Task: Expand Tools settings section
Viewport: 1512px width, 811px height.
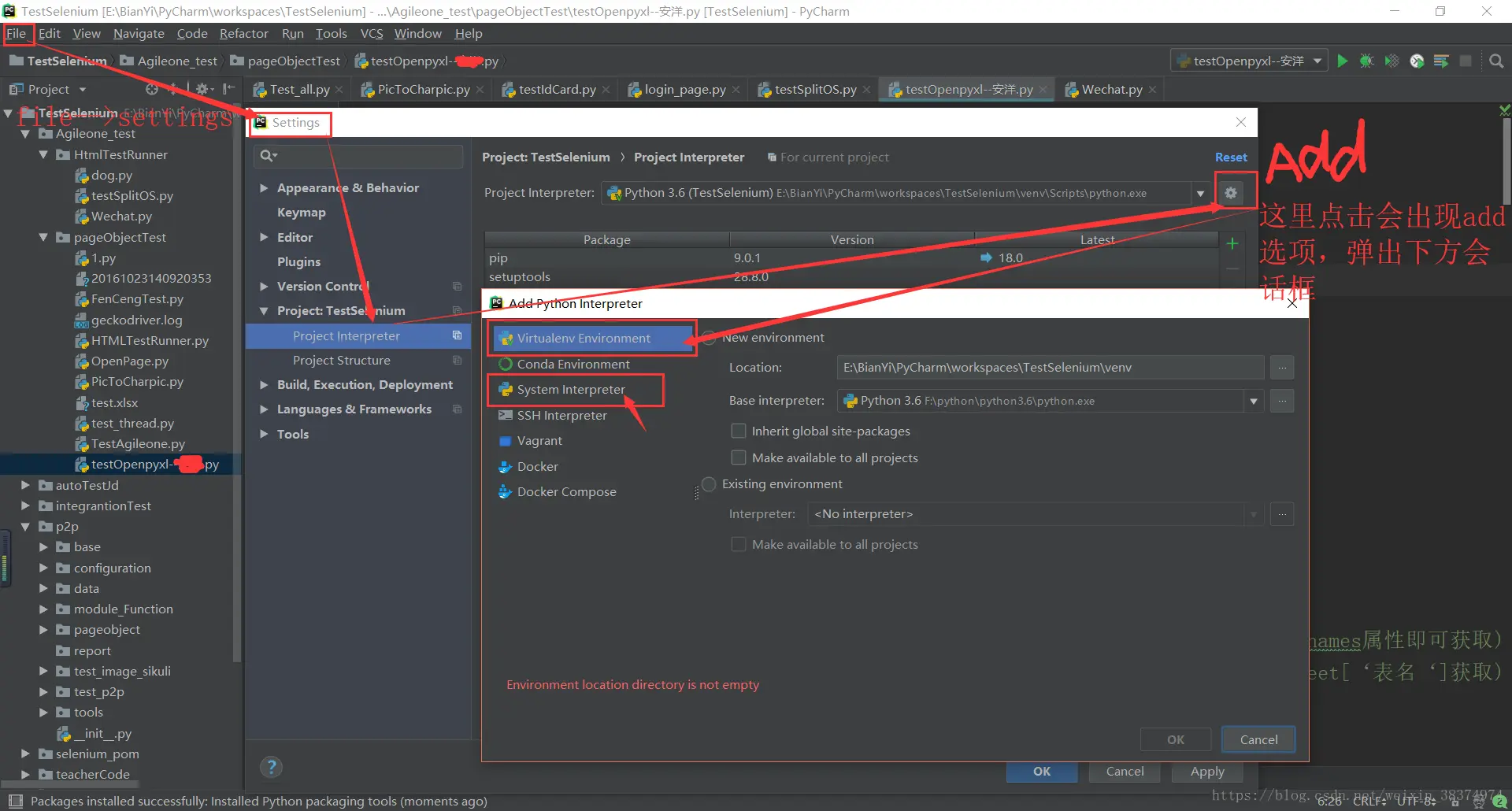Action: click(264, 434)
